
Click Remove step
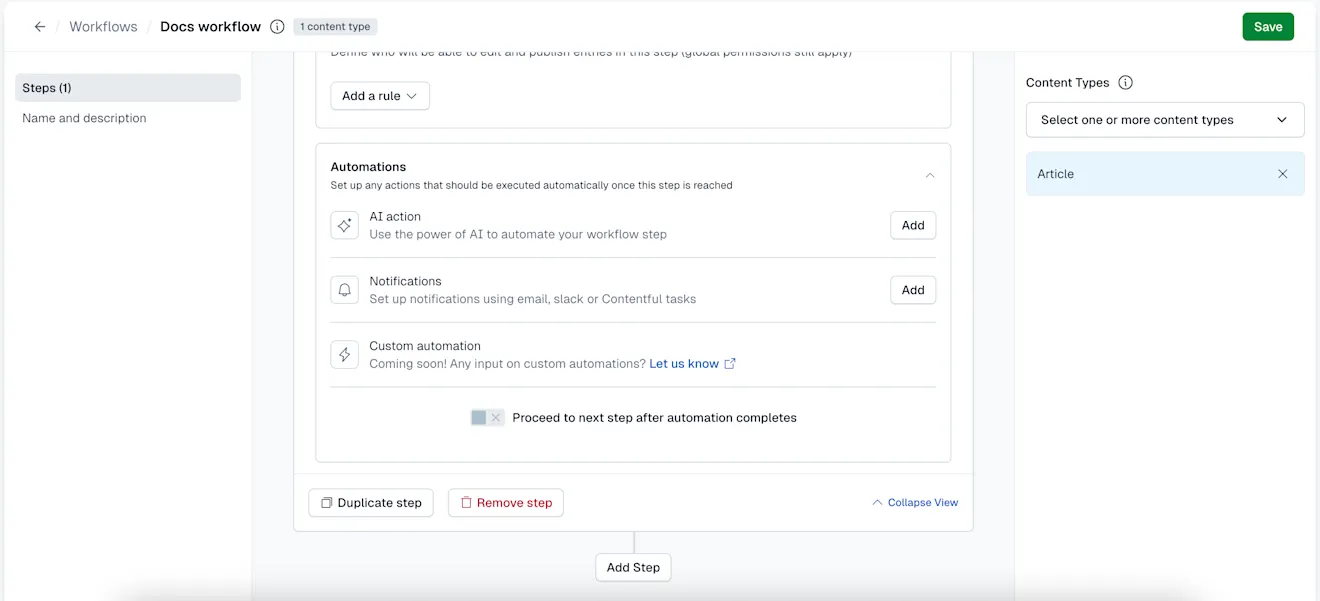[506, 503]
